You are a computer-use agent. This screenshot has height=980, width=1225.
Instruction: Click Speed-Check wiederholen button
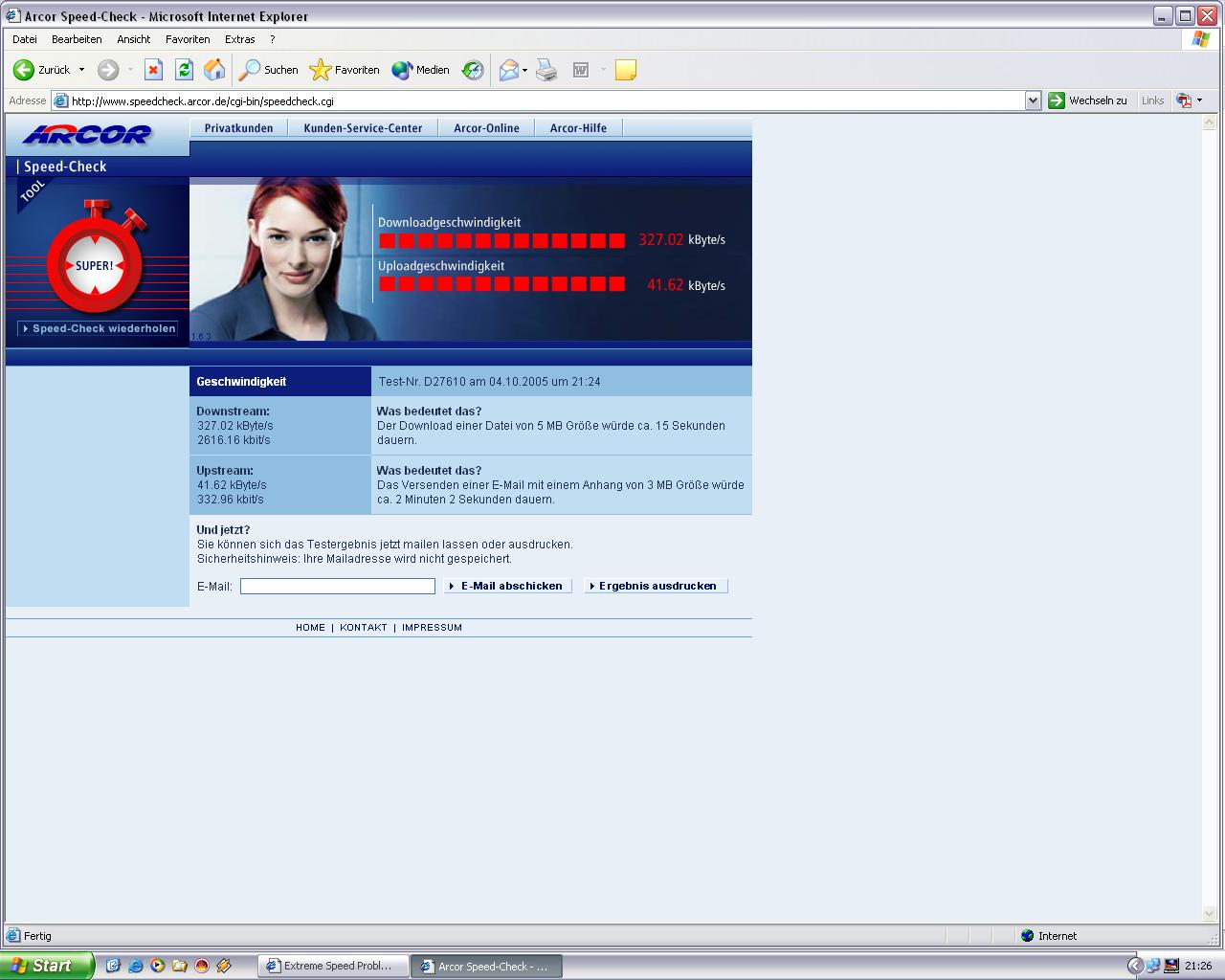[x=98, y=328]
